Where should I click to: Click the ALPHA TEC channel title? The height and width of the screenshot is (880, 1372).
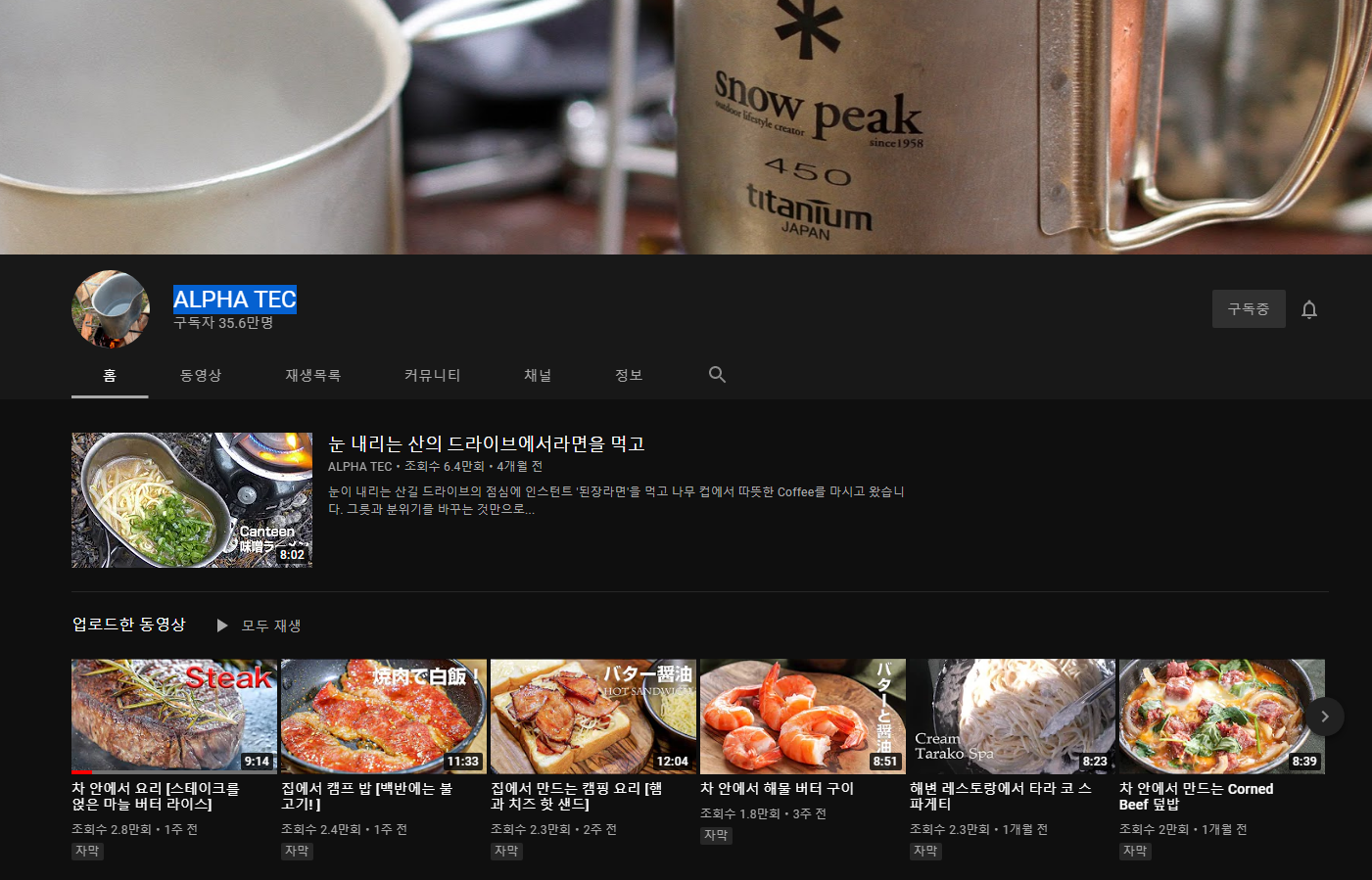coord(235,300)
